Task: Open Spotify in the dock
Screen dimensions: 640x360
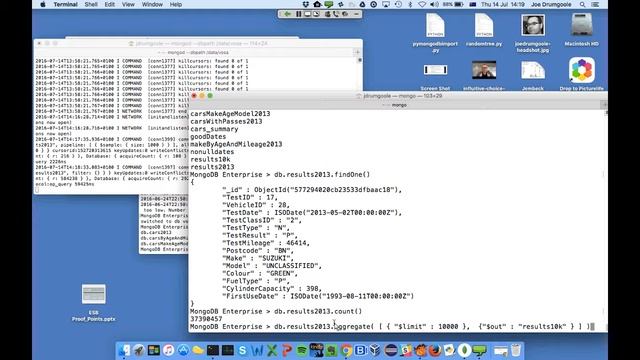Action: (302, 350)
